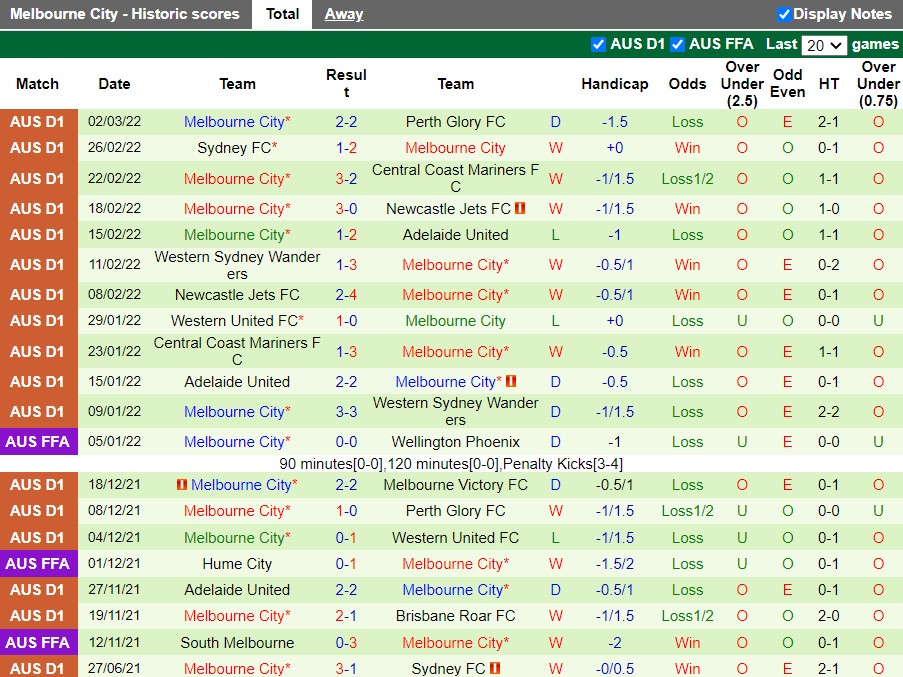Select the Total tab

pos(281,14)
